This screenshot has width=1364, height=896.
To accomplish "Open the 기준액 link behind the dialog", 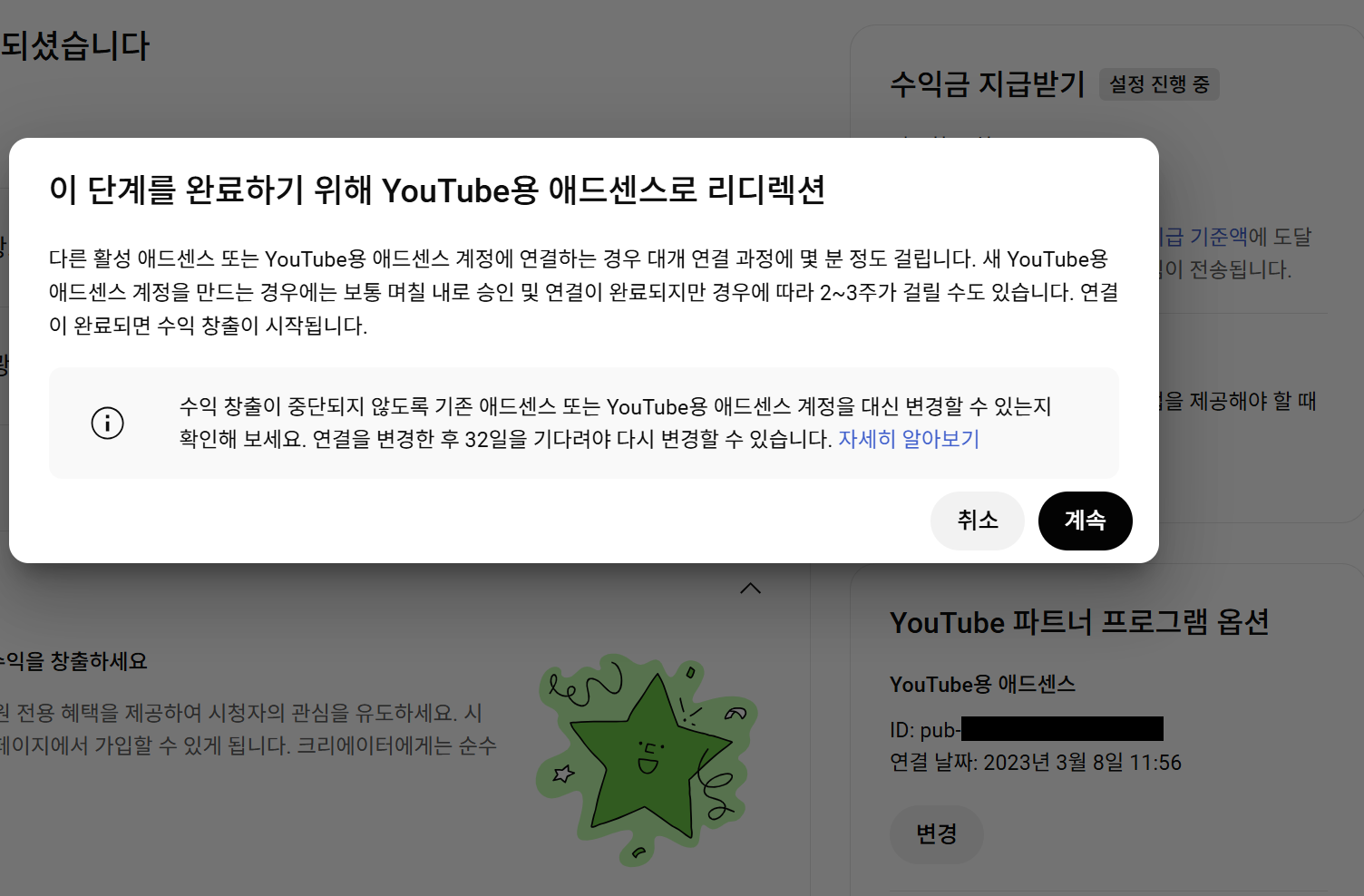I will coord(1203,237).
